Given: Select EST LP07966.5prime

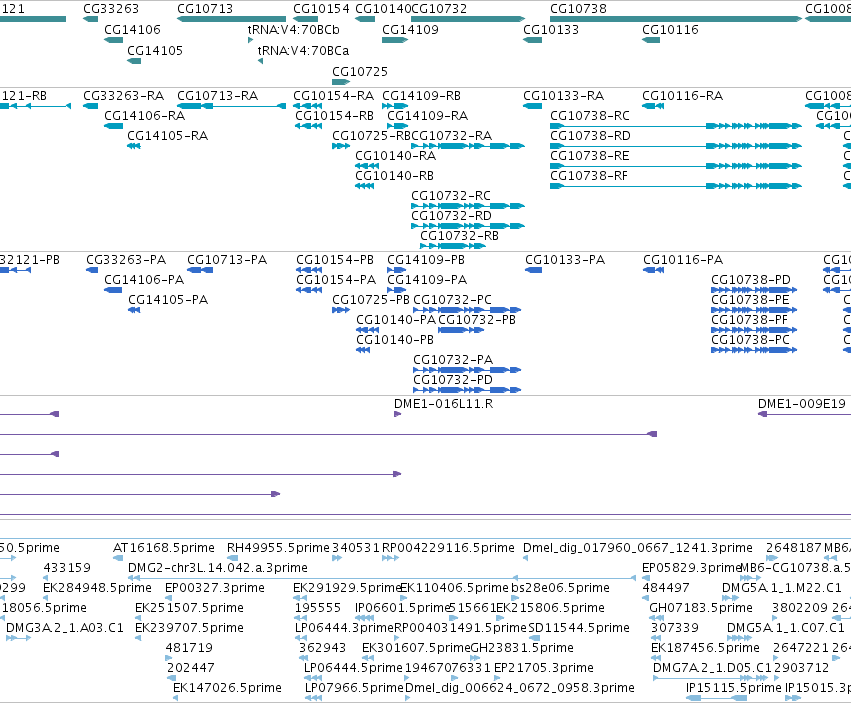Looking at the screenshot, I should (x=354, y=688).
